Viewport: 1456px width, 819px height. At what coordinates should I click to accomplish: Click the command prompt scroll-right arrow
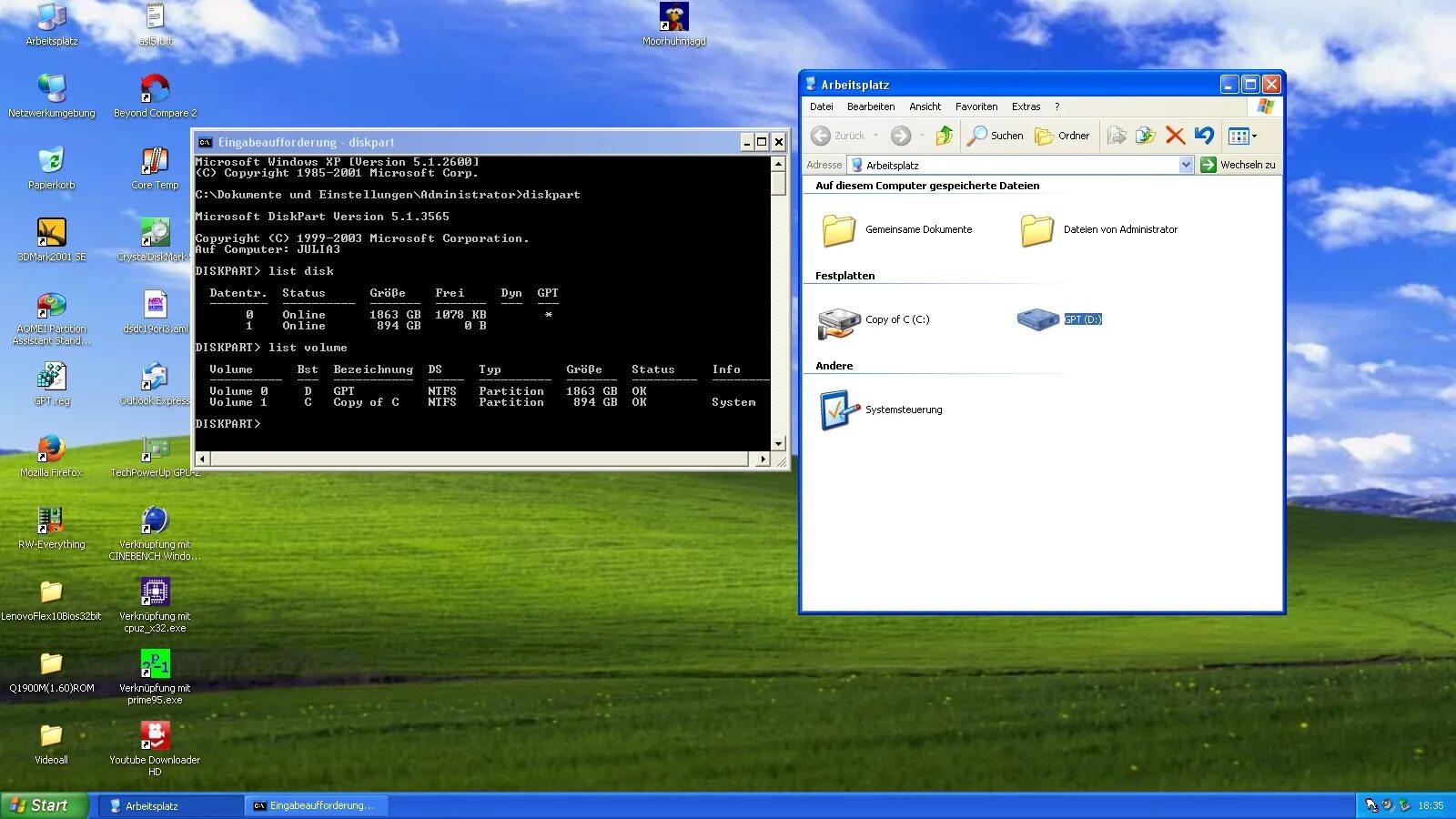(763, 459)
